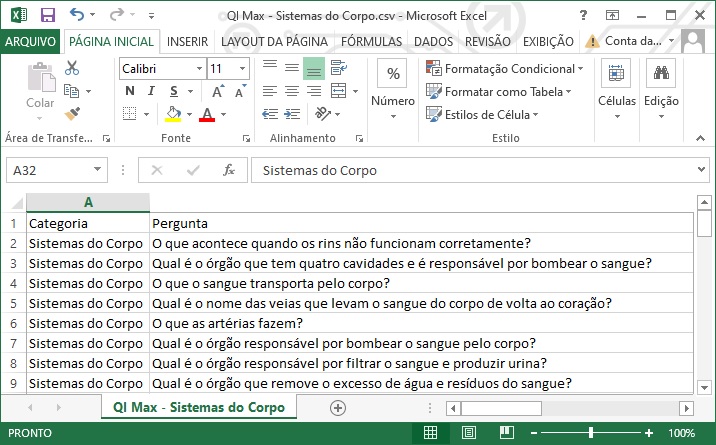Screen dimensions: 716x445
Task: Toggle left horizontal alignment
Action: [x=270, y=91]
